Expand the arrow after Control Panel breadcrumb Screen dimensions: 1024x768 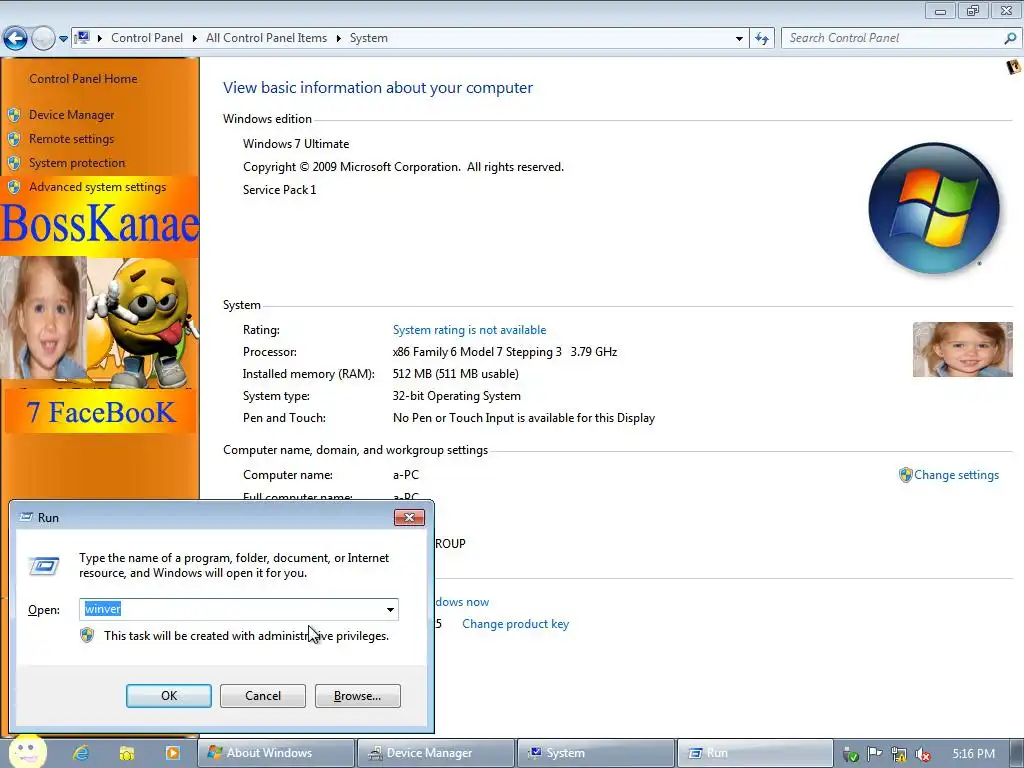[195, 39]
